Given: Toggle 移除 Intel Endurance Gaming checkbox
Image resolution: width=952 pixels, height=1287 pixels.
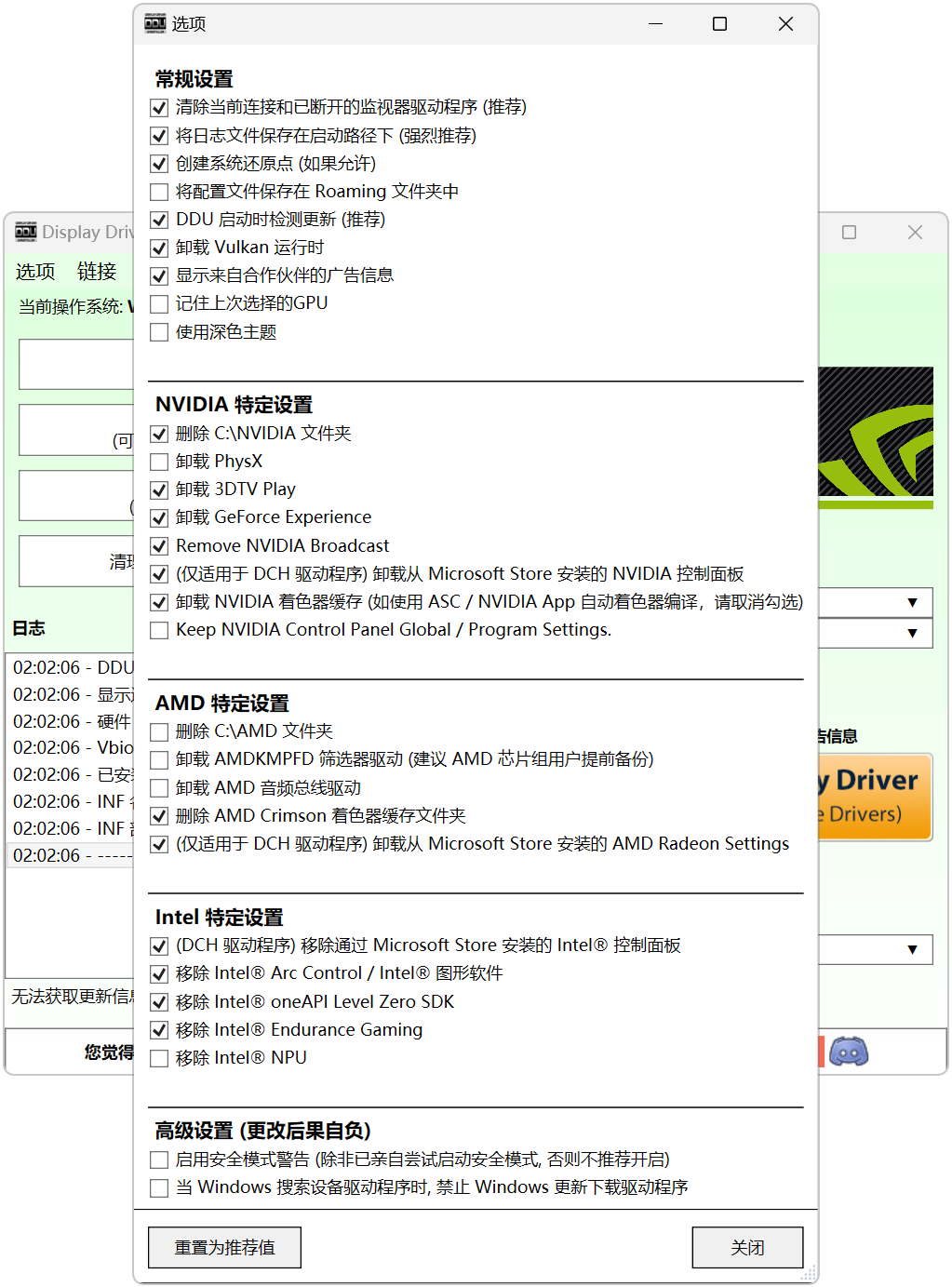Looking at the screenshot, I should pyautogui.click(x=159, y=1030).
